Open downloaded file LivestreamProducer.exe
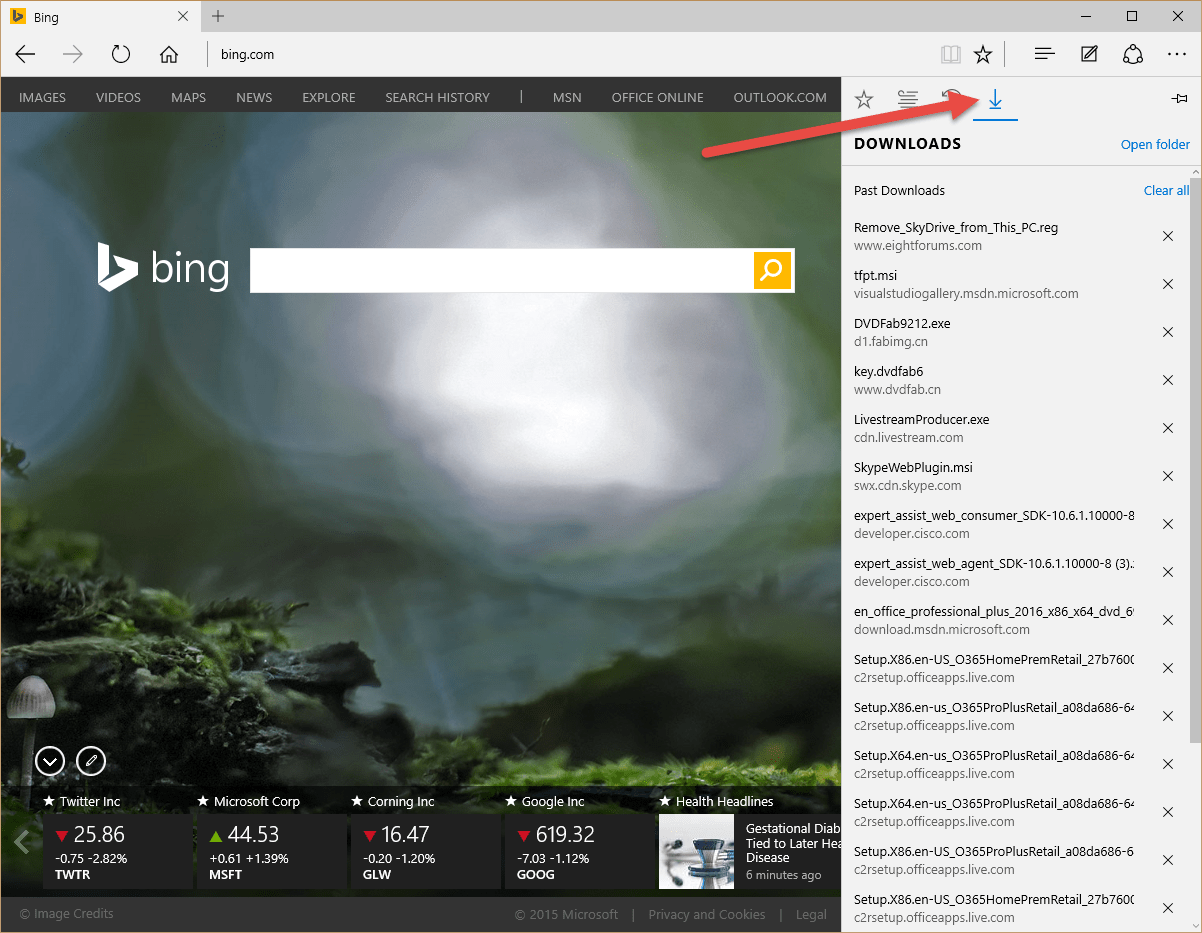Screen dimensions: 1202x933 coord(921,419)
